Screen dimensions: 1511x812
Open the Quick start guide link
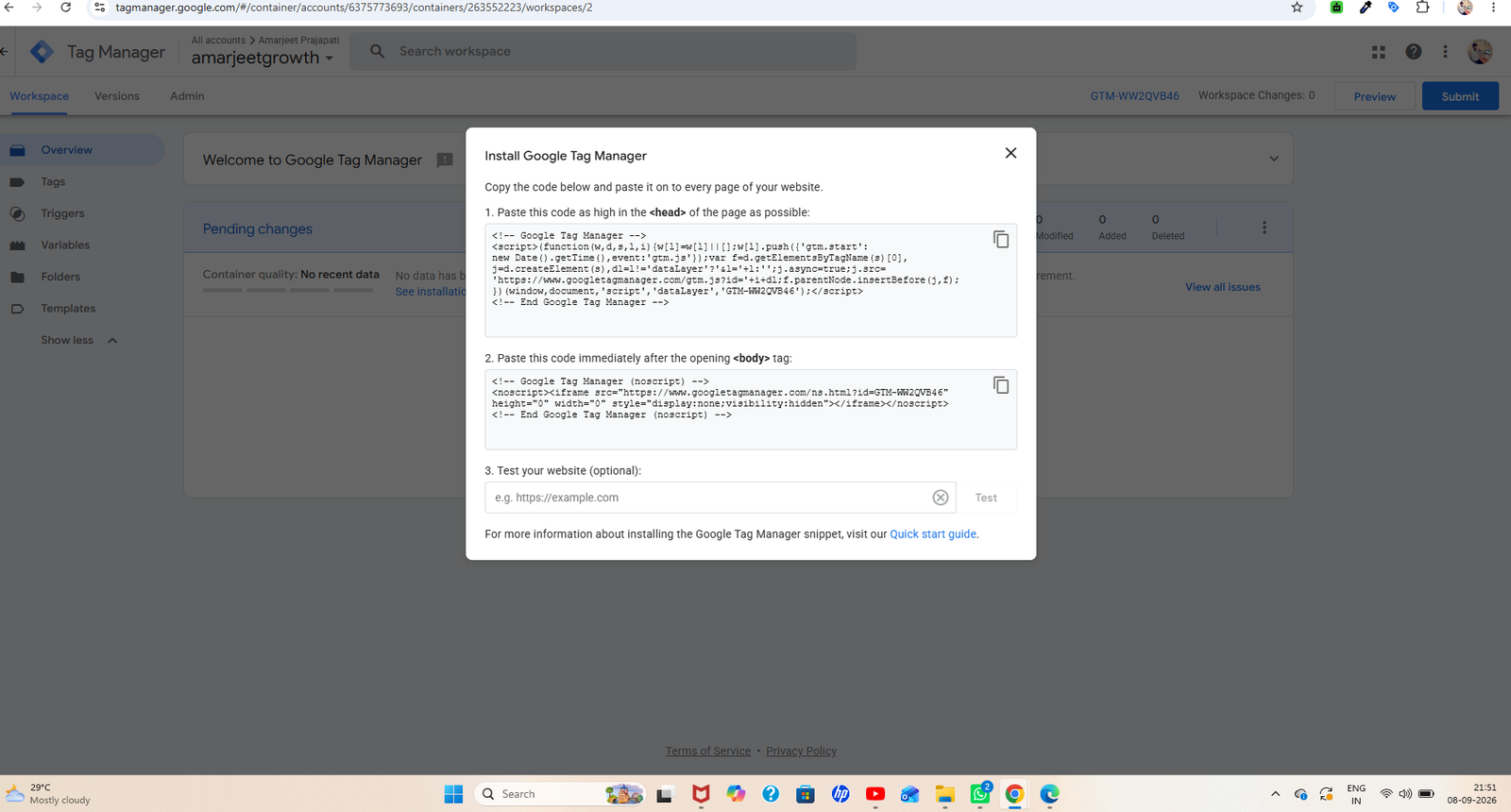(x=933, y=534)
